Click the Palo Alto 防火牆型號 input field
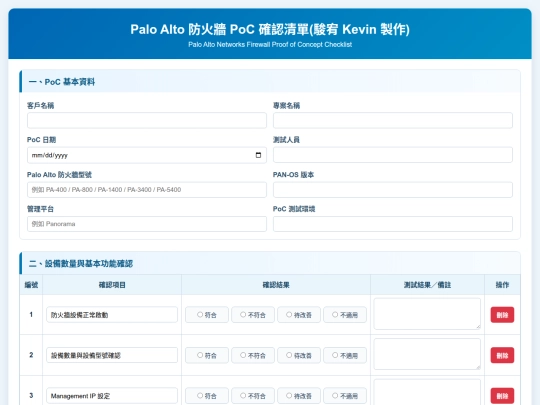 (147, 190)
